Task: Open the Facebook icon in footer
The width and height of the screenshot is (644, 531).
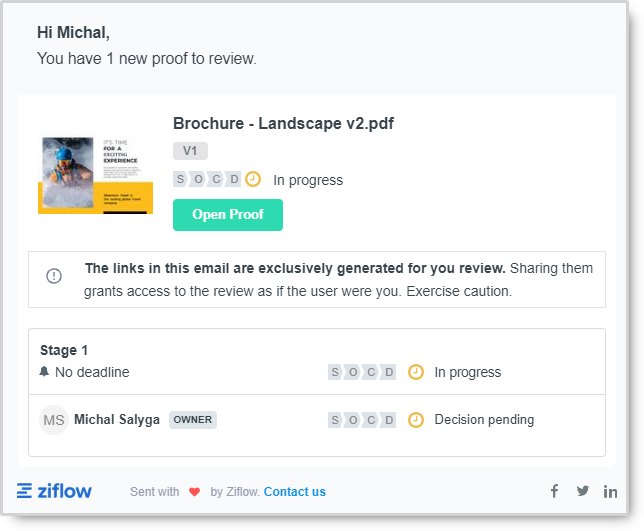Action: 554,491
